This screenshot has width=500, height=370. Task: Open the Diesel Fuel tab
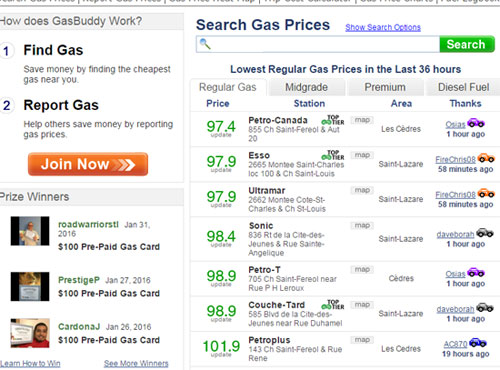(463, 87)
